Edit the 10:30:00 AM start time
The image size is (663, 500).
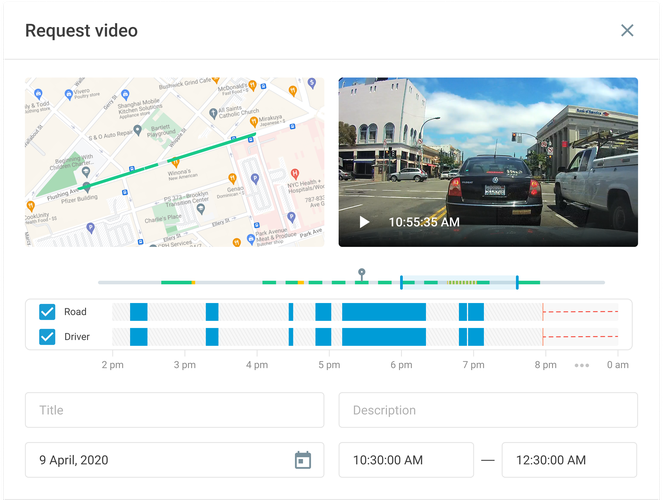[x=406, y=460]
